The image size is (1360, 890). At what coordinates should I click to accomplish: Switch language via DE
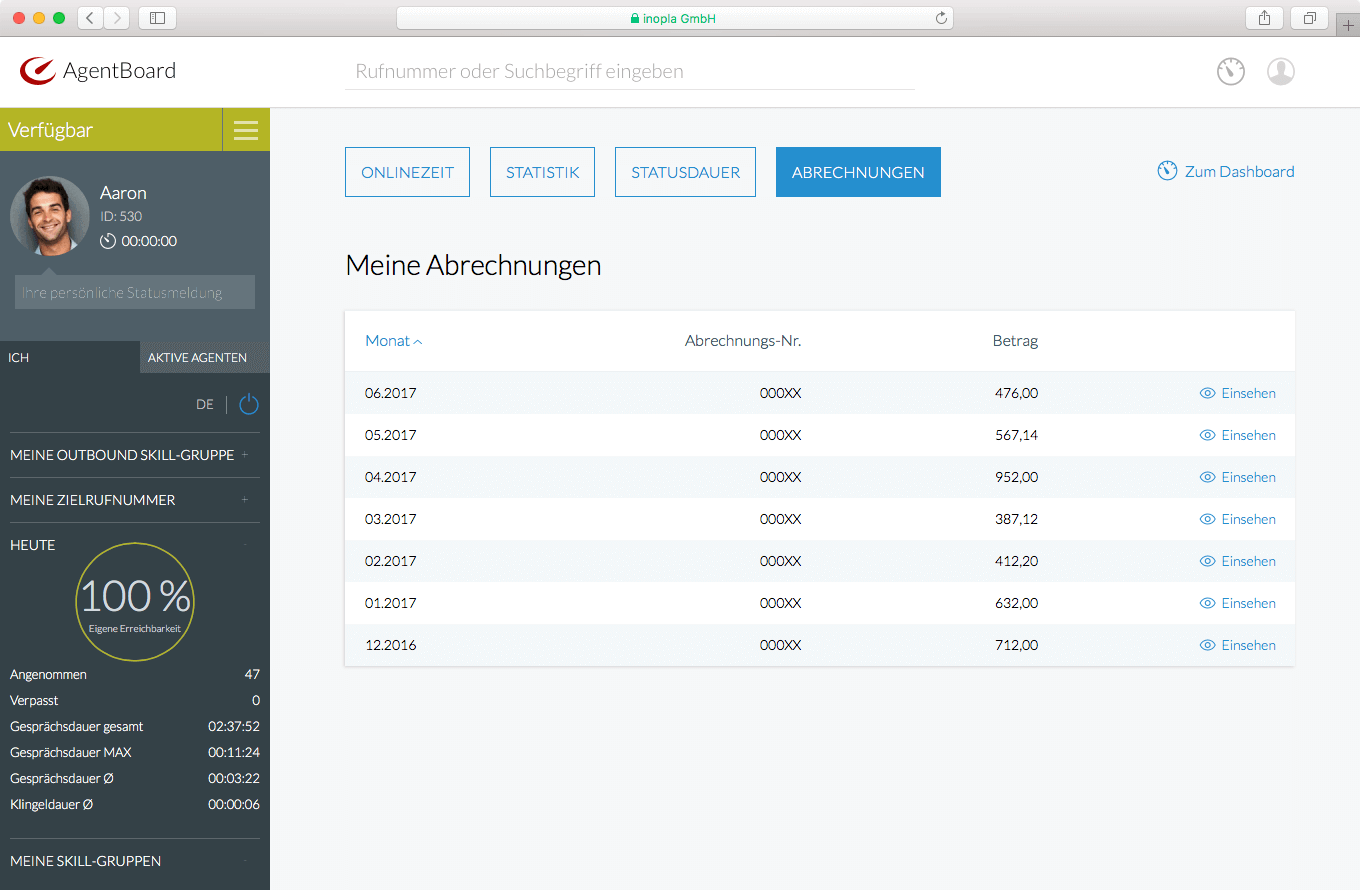(x=205, y=404)
